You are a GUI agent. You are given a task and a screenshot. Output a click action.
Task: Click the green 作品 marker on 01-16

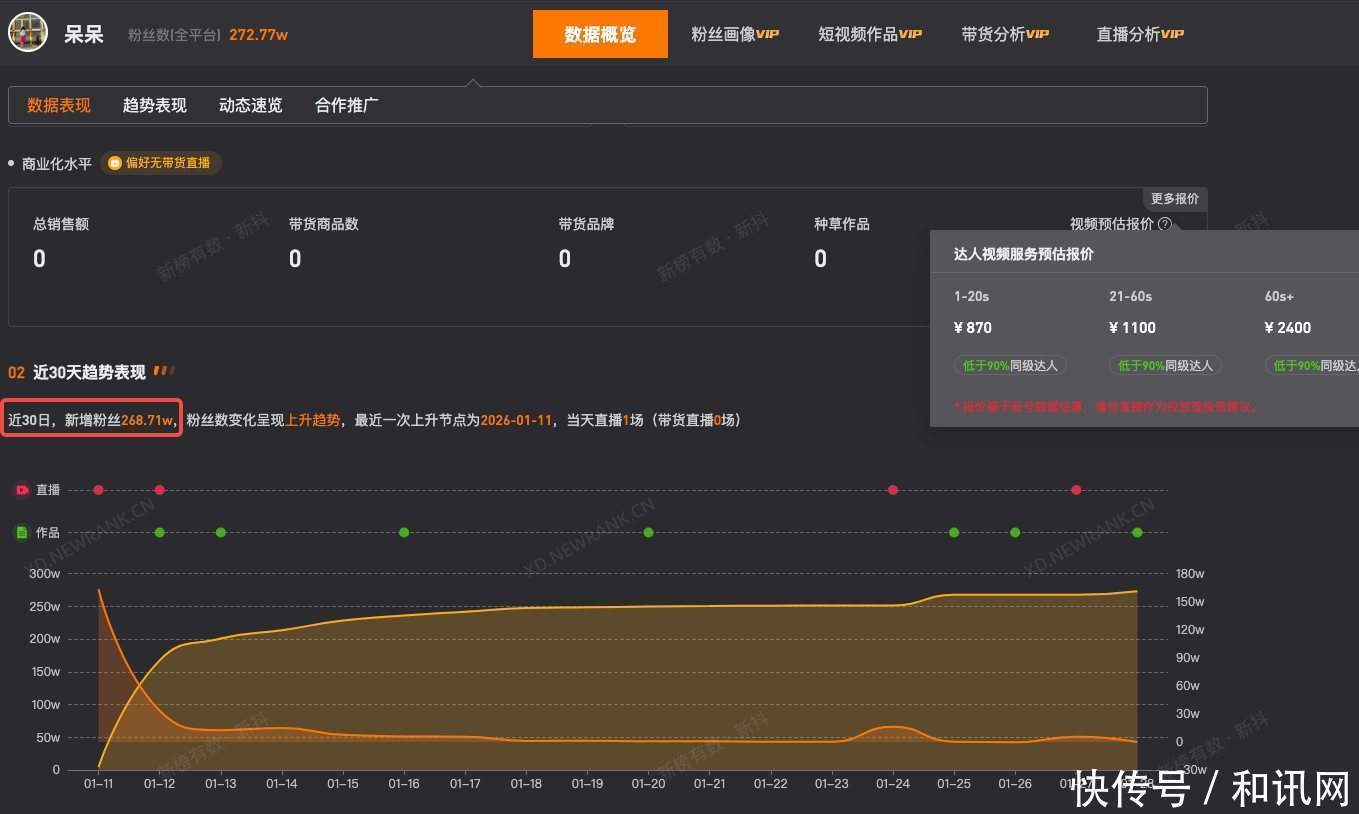point(404,532)
